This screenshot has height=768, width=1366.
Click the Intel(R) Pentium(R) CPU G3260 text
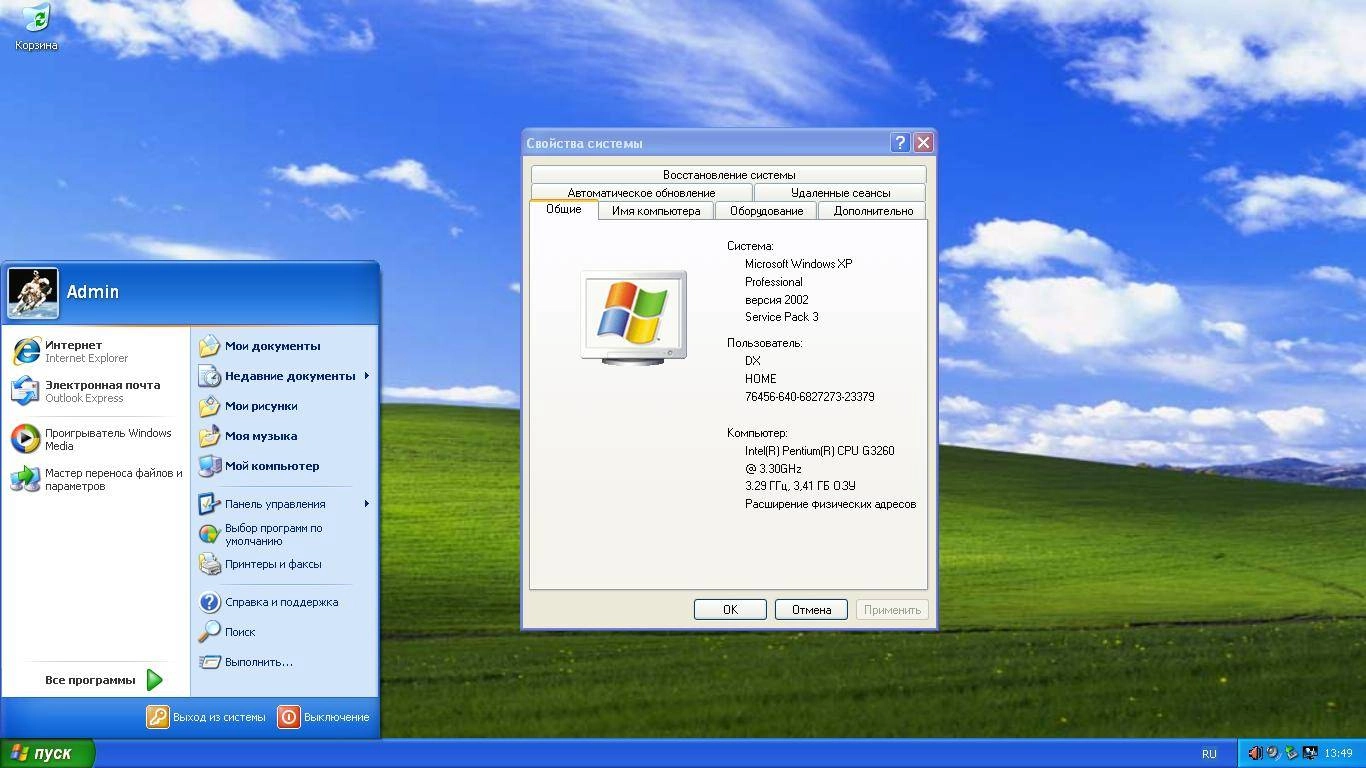coord(820,451)
